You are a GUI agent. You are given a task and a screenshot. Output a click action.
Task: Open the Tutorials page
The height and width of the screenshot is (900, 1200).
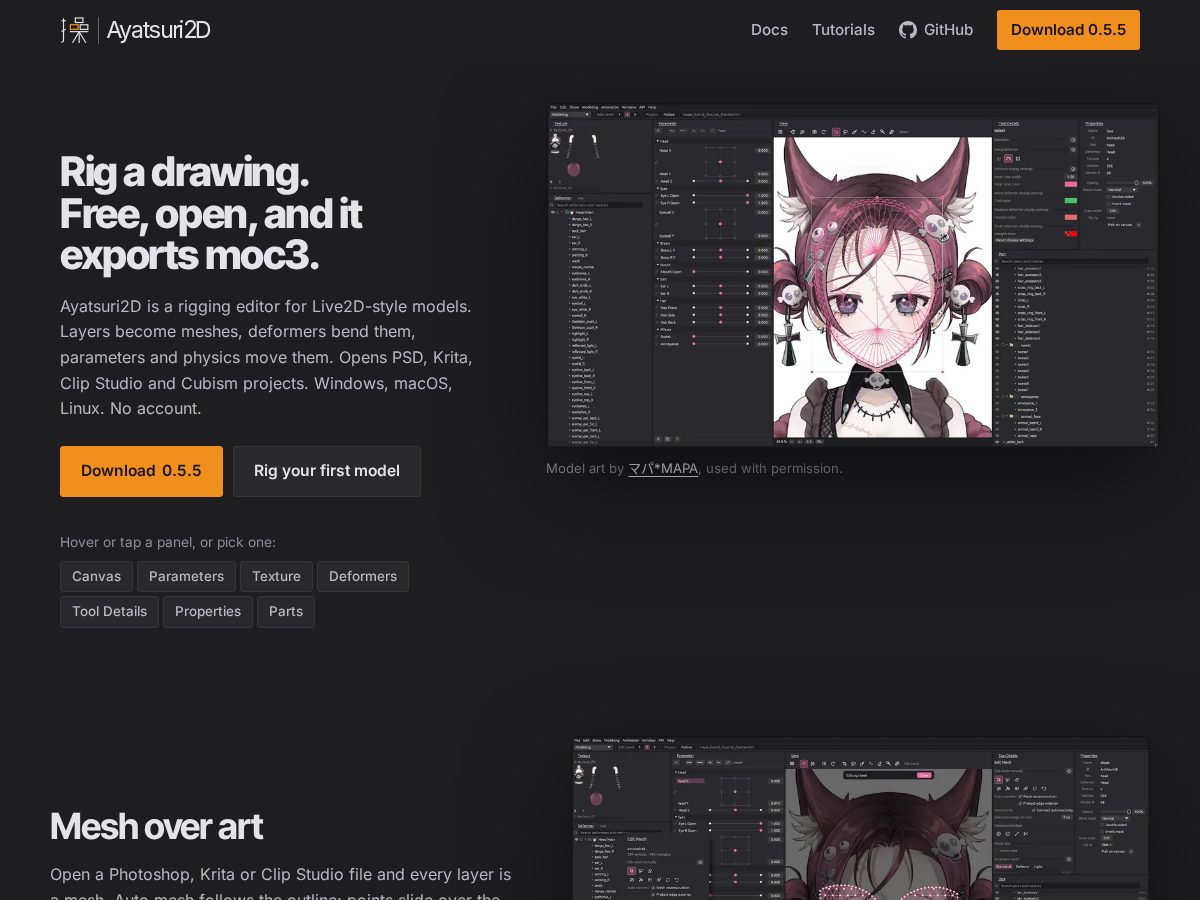tap(843, 30)
